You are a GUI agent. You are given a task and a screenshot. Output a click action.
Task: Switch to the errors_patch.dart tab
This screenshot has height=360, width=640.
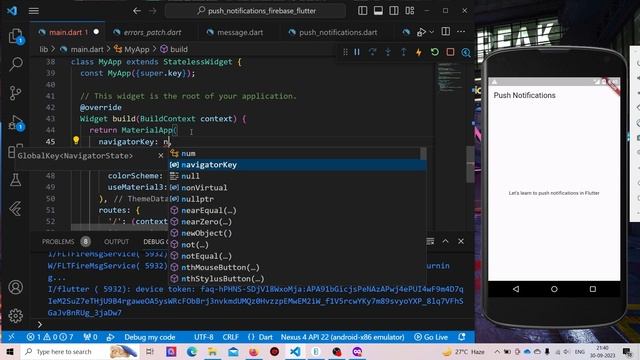pos(152,32)
